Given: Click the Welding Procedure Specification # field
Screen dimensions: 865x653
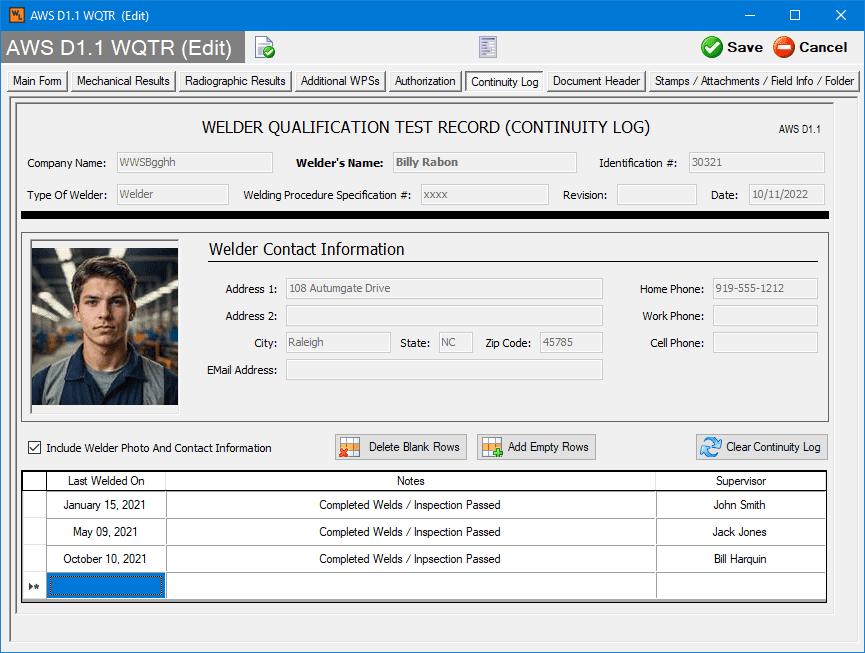Looking at the screenshot, I should pyautogui.click(x=484, y=194).
